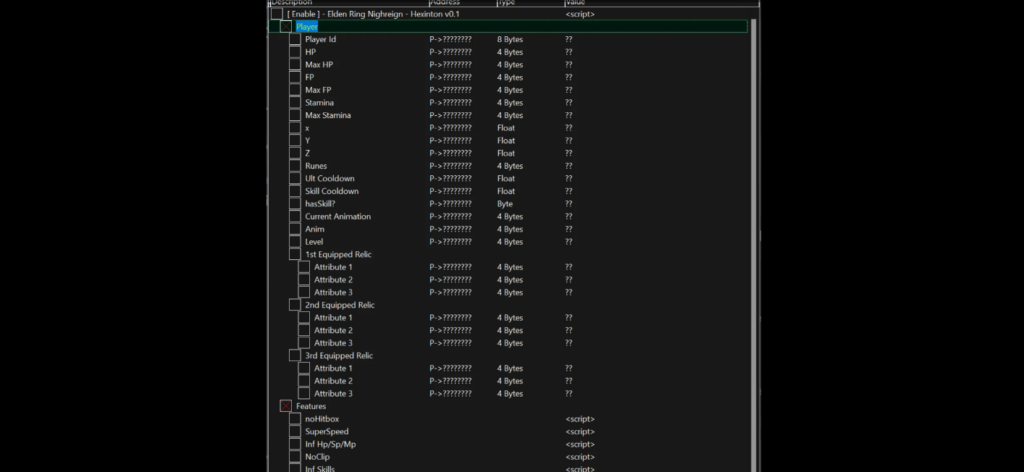
Task: Check the Runes row checkbox
Action: [295, 166]
